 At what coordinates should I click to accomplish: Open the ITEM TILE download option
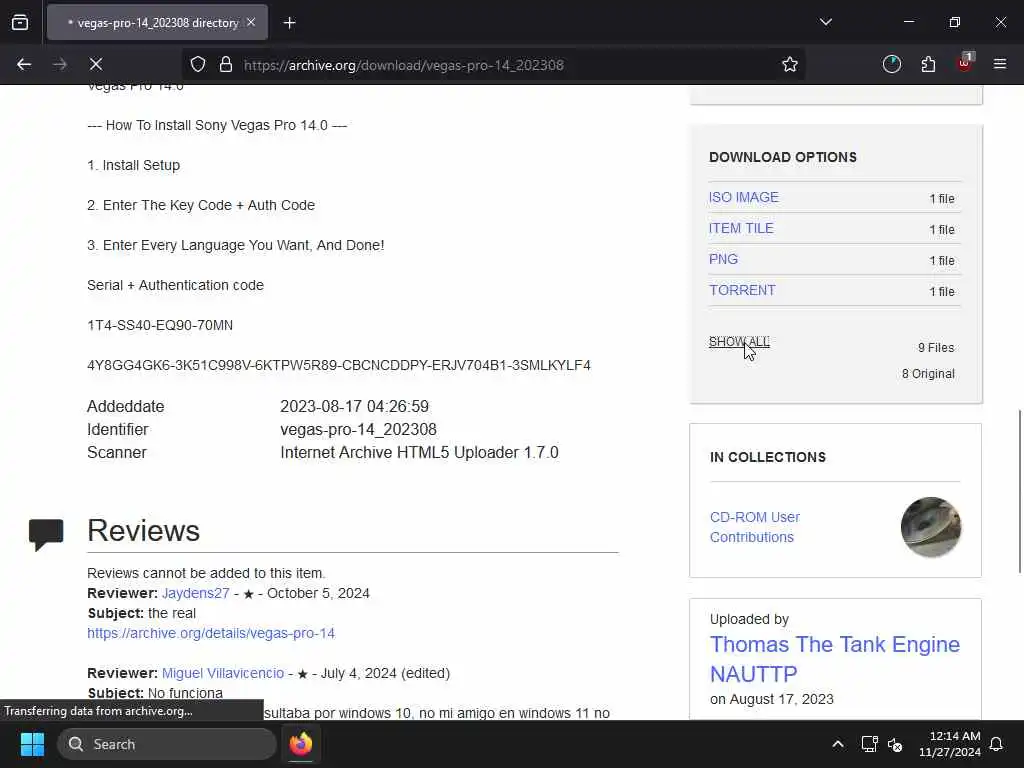[741, 228]
